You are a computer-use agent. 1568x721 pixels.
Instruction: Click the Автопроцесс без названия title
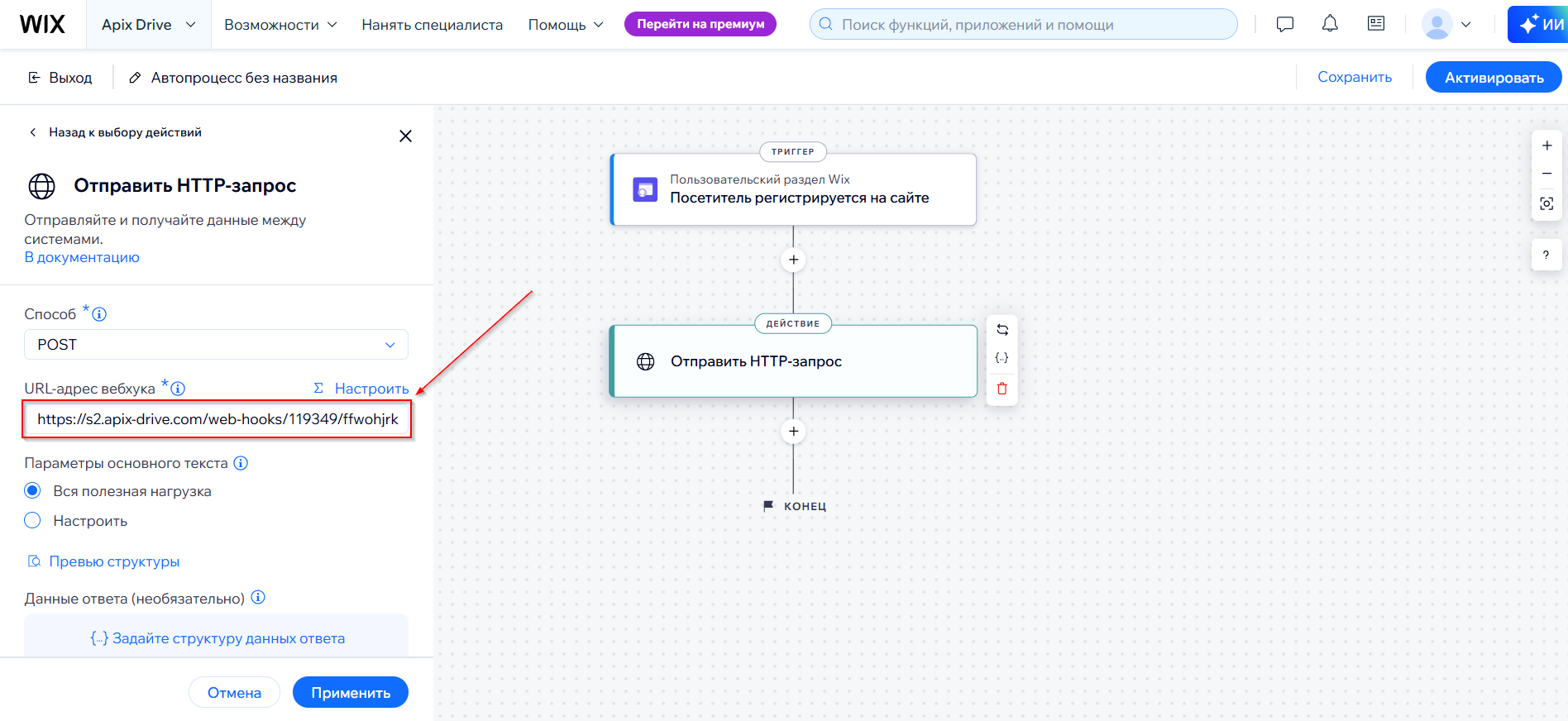244,78
